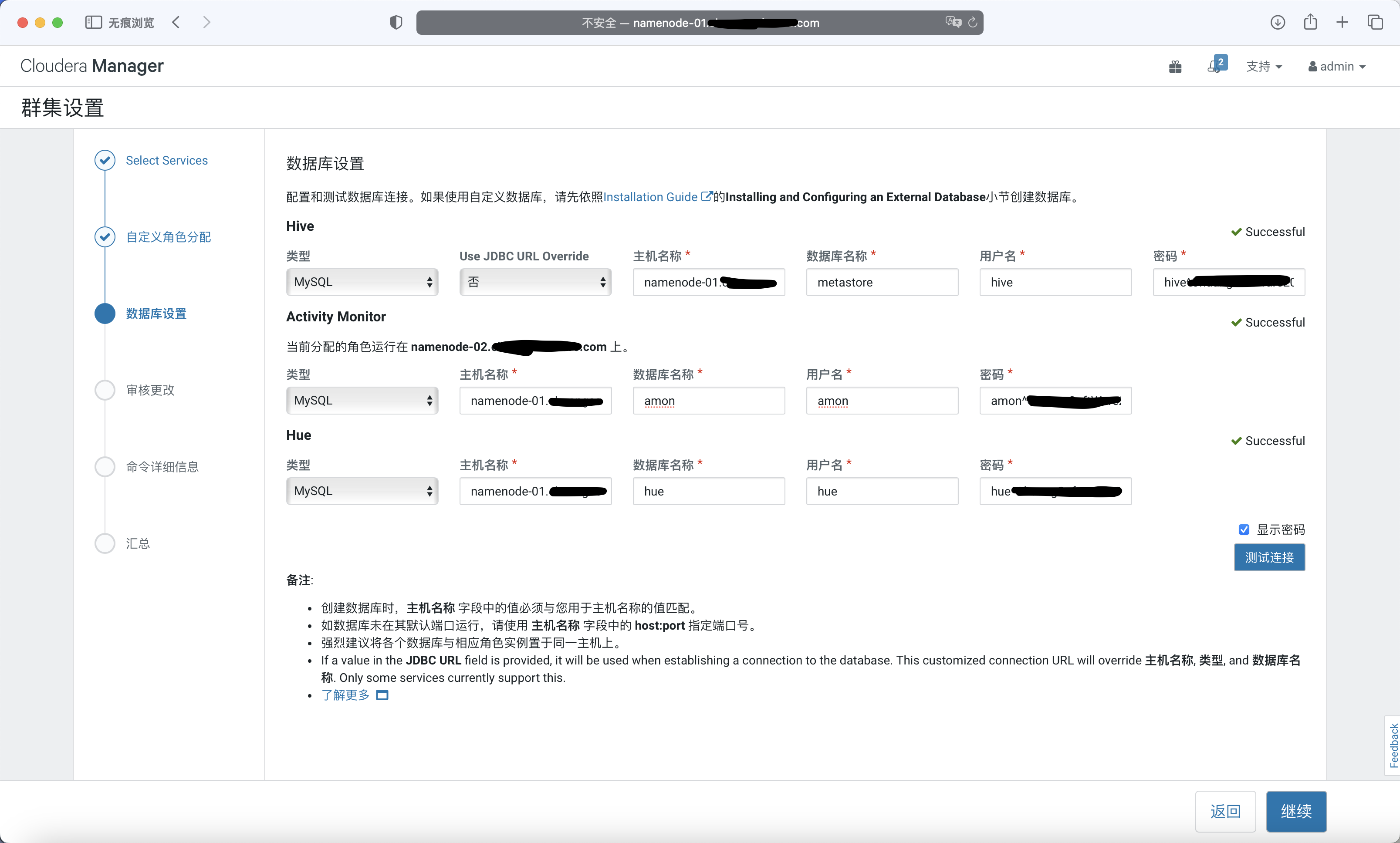Viewport: 1400px width, 843px height.
Task: Click Safari sidebar toggle icon
Action: click(93, 22)
